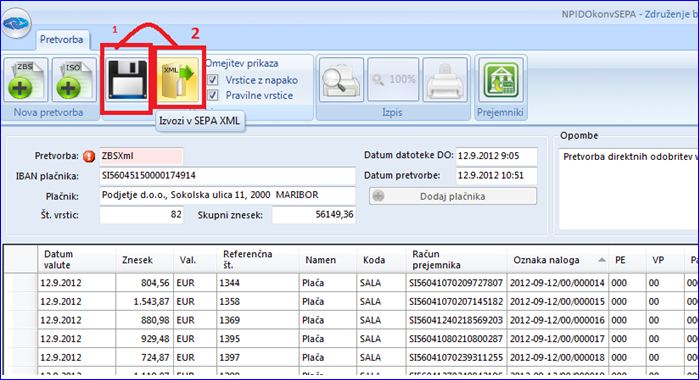Click the Dodaj plačnika button
Screen dimensions: 699x380
(x=453, y=196)
